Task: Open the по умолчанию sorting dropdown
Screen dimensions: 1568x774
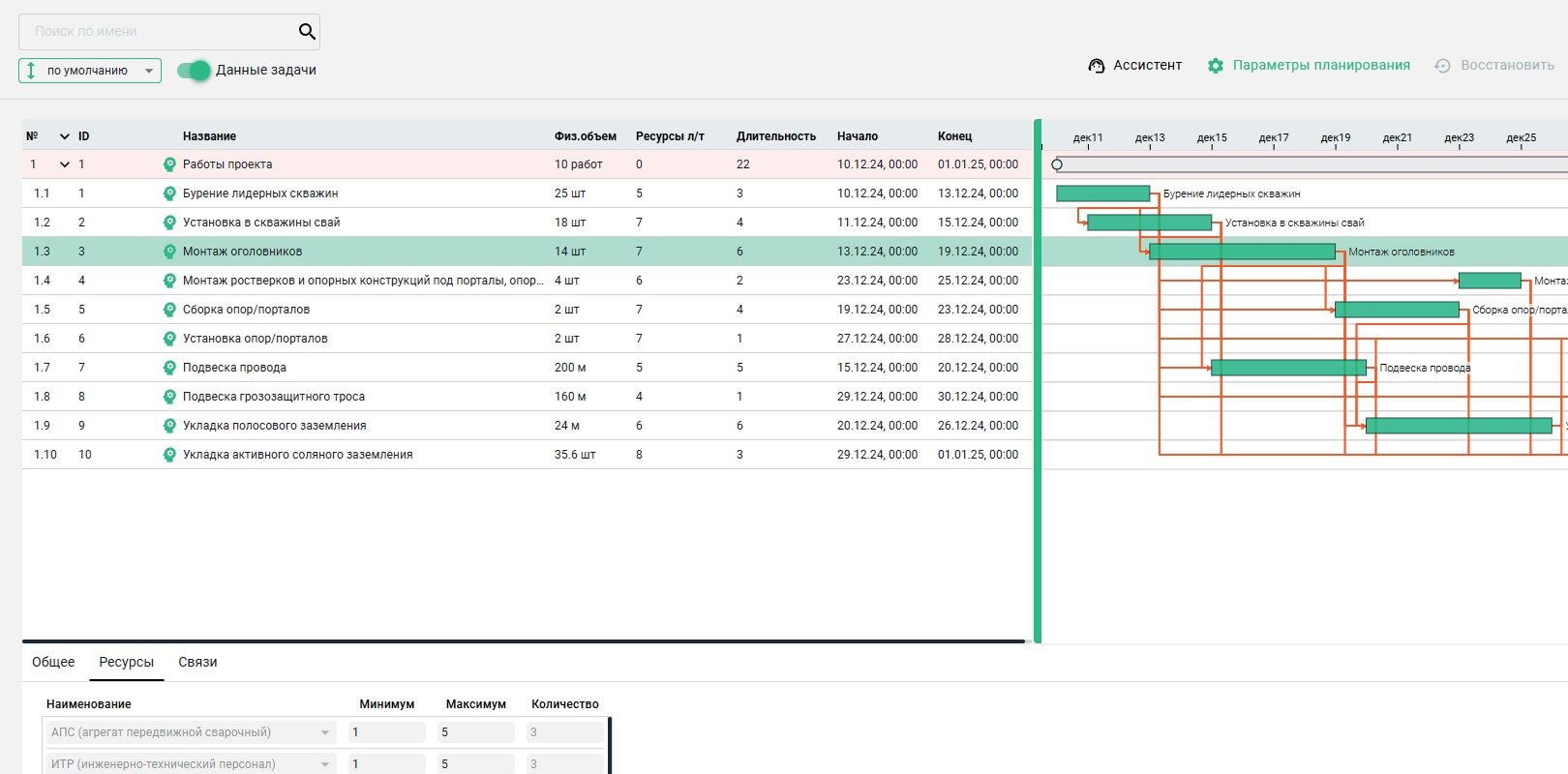Action: coord(90,71)
